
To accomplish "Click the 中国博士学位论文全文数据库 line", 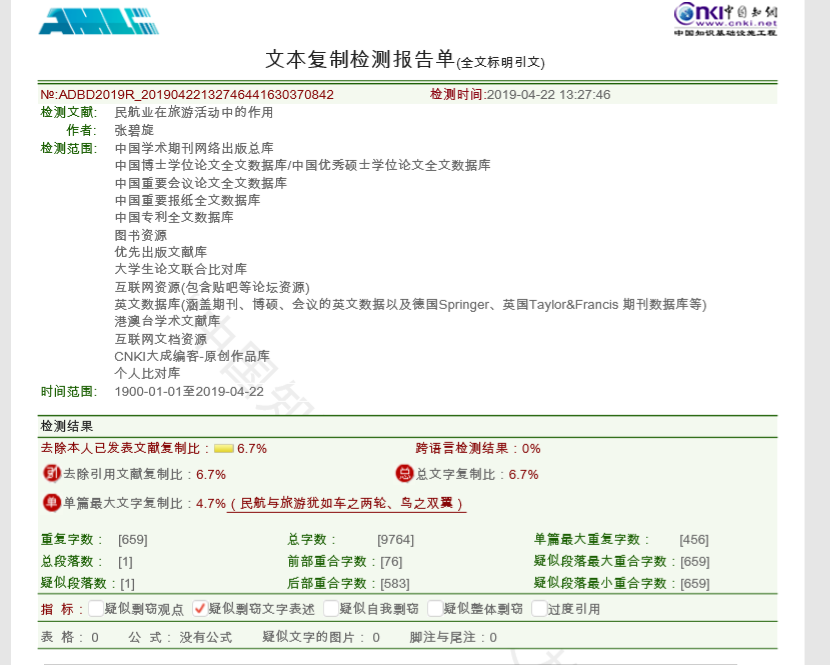I will pos(302,165).
